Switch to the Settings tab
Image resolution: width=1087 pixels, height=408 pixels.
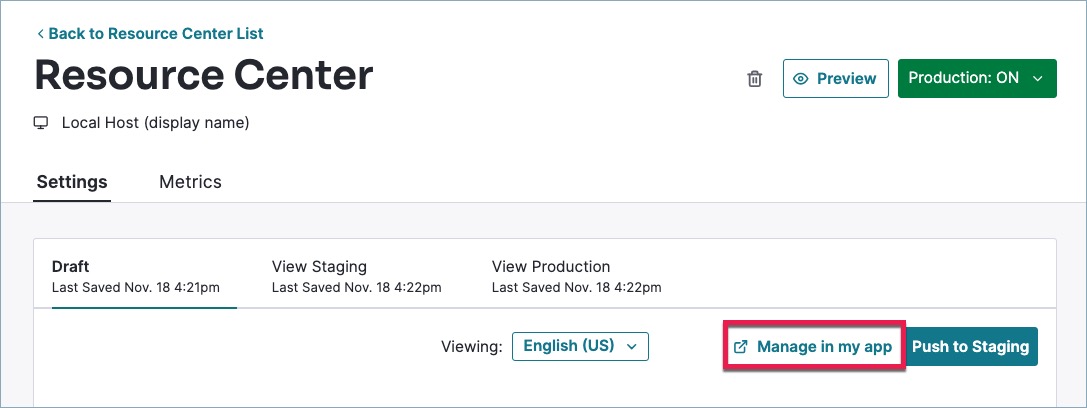(72, 182)
